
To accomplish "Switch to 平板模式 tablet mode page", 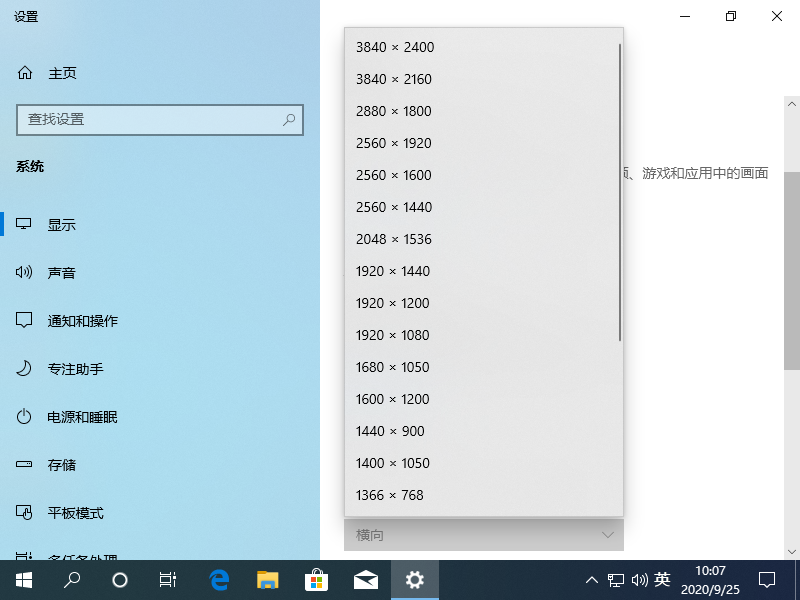I will point(76,513).
